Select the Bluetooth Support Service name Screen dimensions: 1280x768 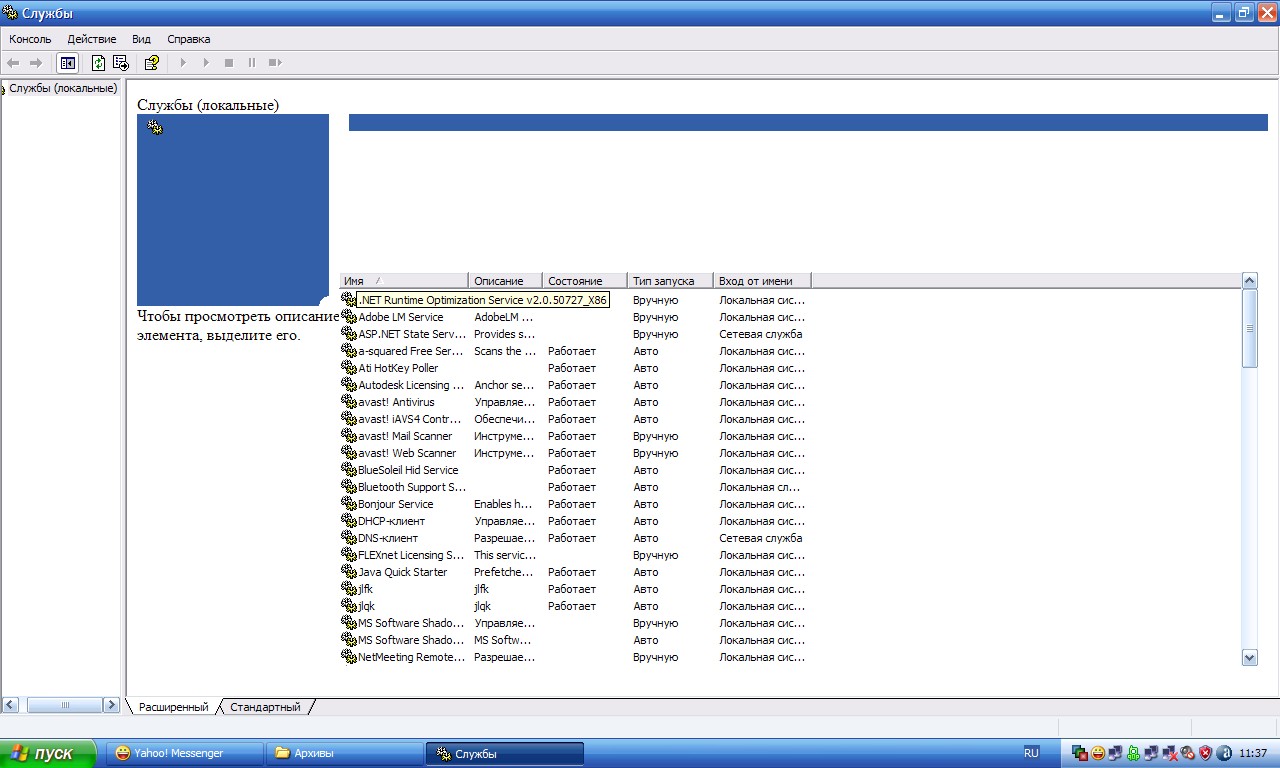coord(412,487)
